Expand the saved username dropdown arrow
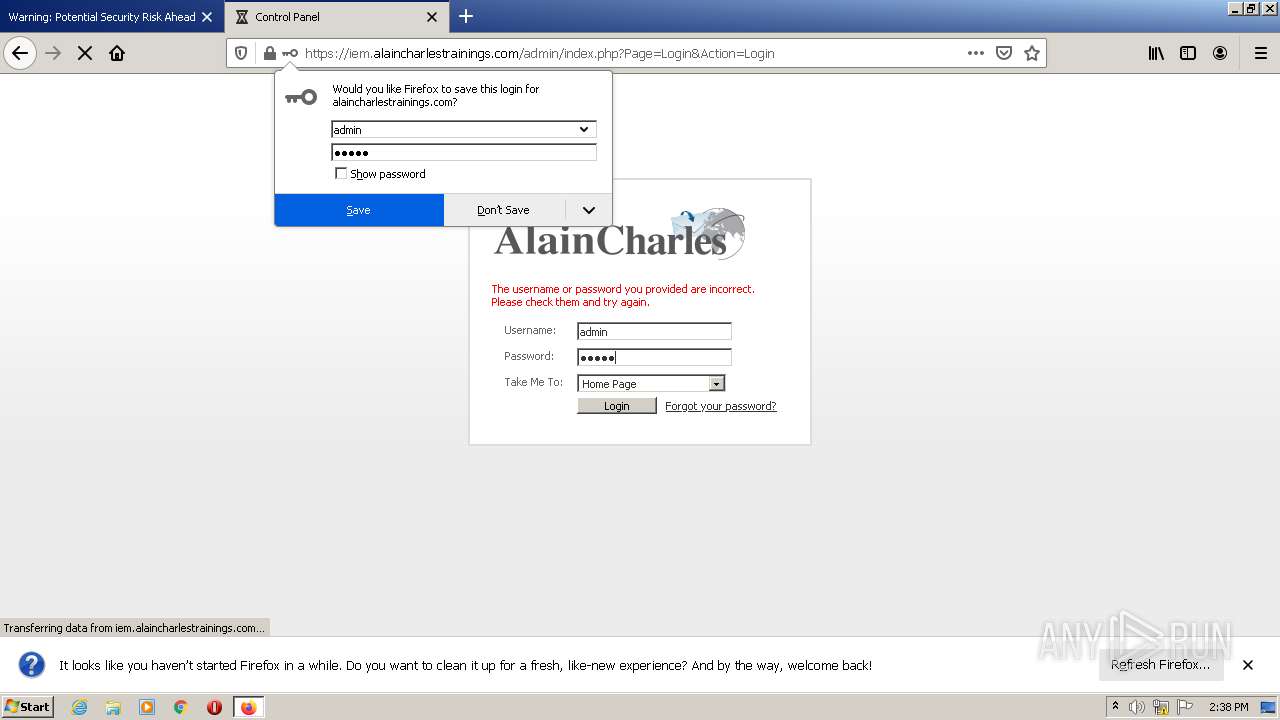 (x=584, y=129)
